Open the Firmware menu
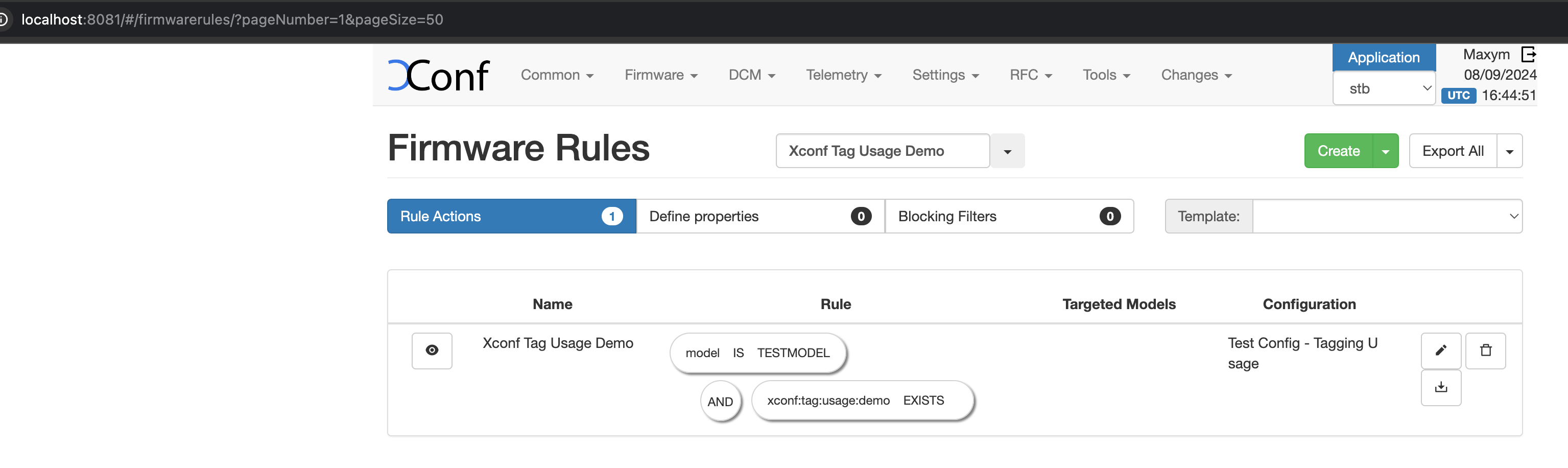This screenshot has height=468, width=1568. pos(660,76)
